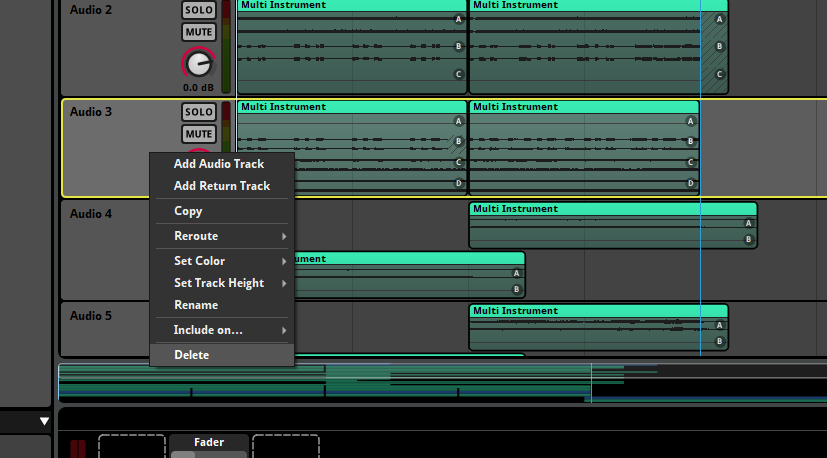Select Add Return Track menu entry

click(222, 186)
